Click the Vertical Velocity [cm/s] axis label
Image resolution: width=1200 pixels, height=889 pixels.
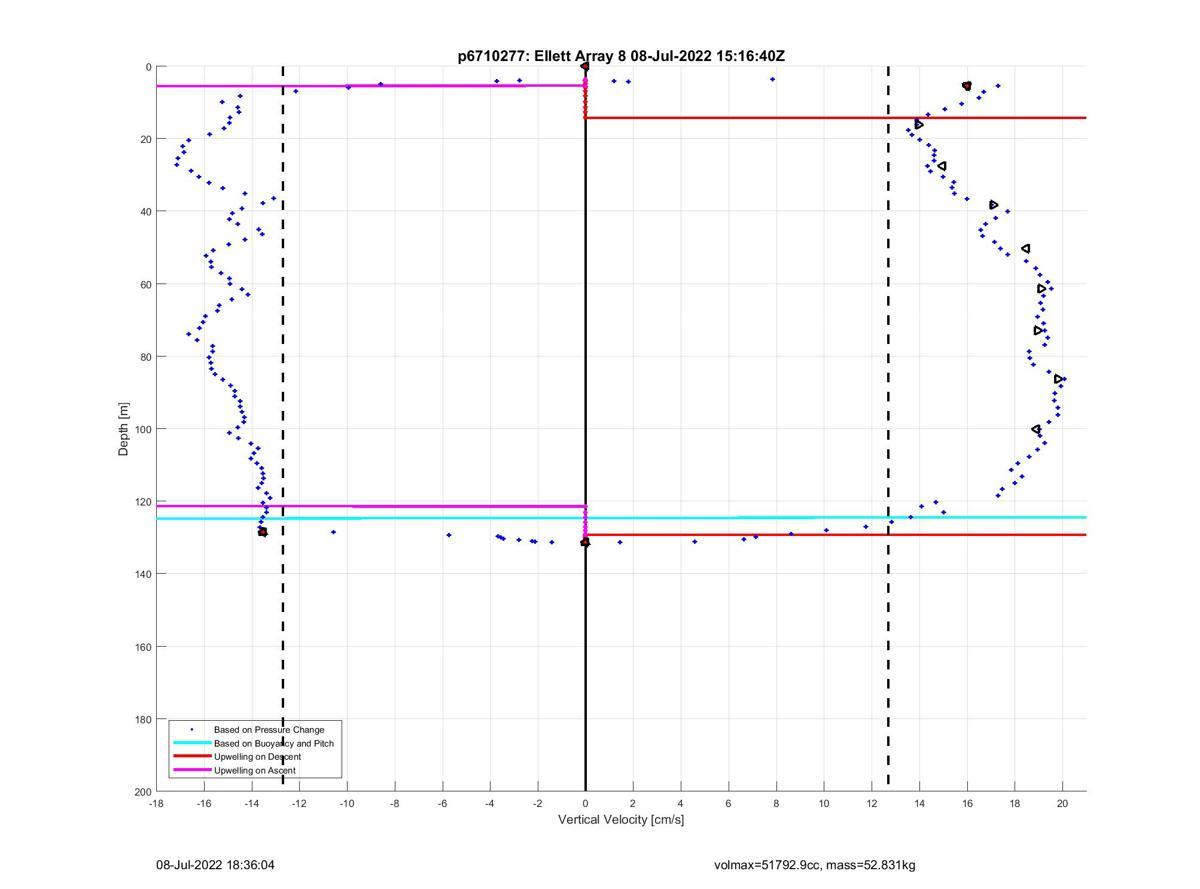pyautogui.click(x=621, y=820)
